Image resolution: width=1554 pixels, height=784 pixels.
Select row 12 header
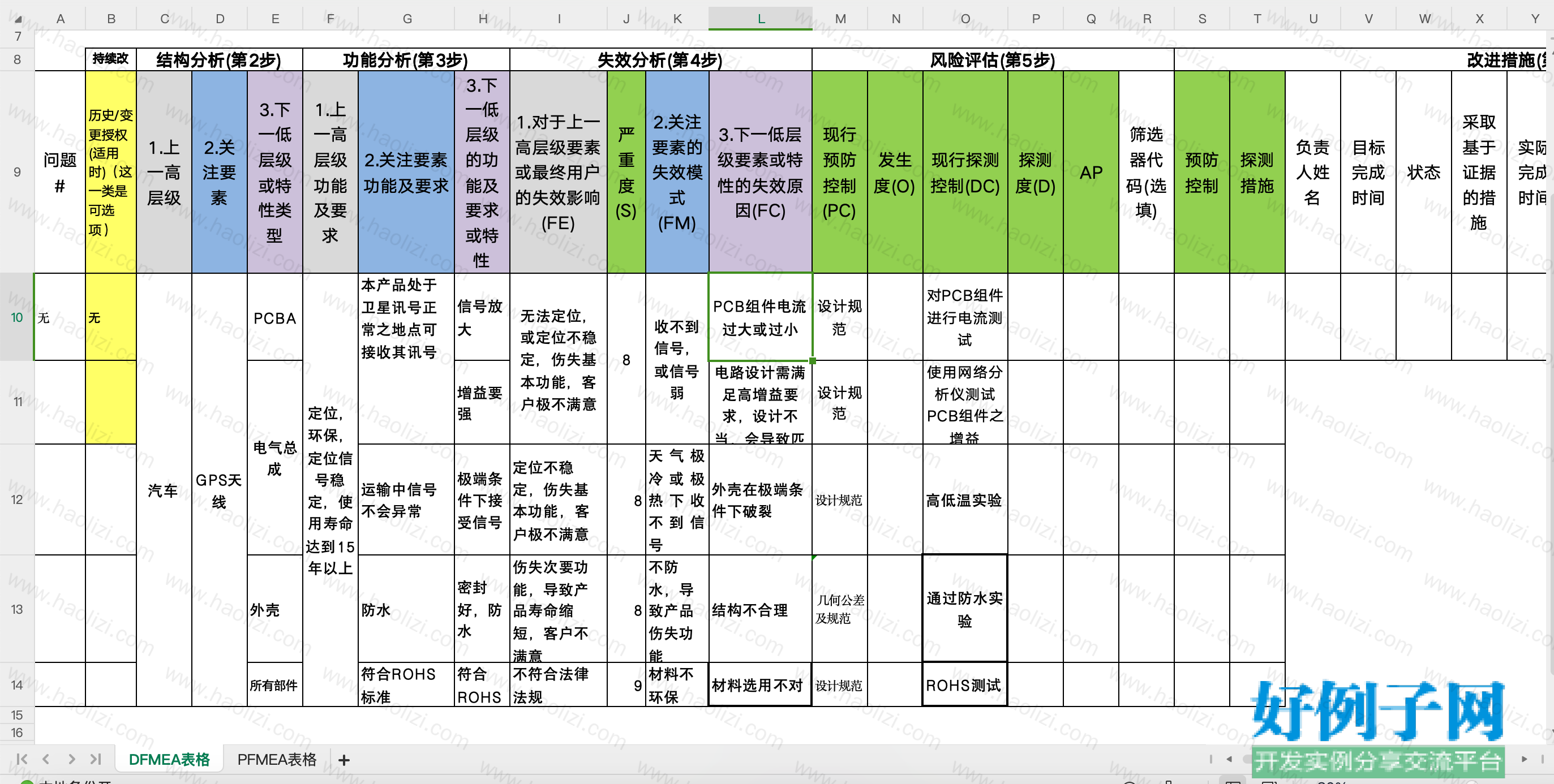tap(17, 499)
